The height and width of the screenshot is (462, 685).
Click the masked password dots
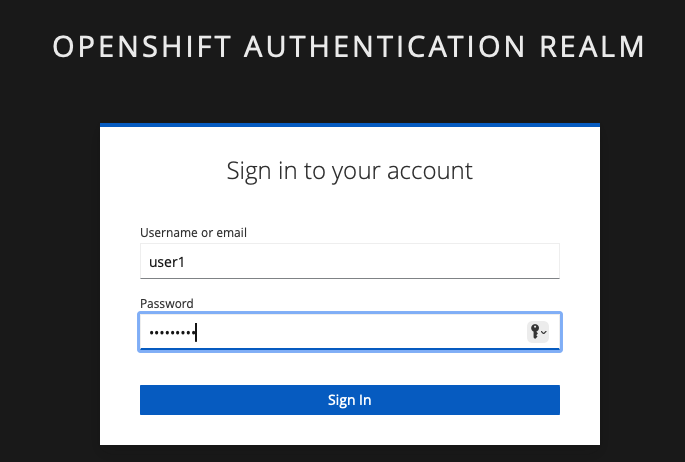[172, 333]
